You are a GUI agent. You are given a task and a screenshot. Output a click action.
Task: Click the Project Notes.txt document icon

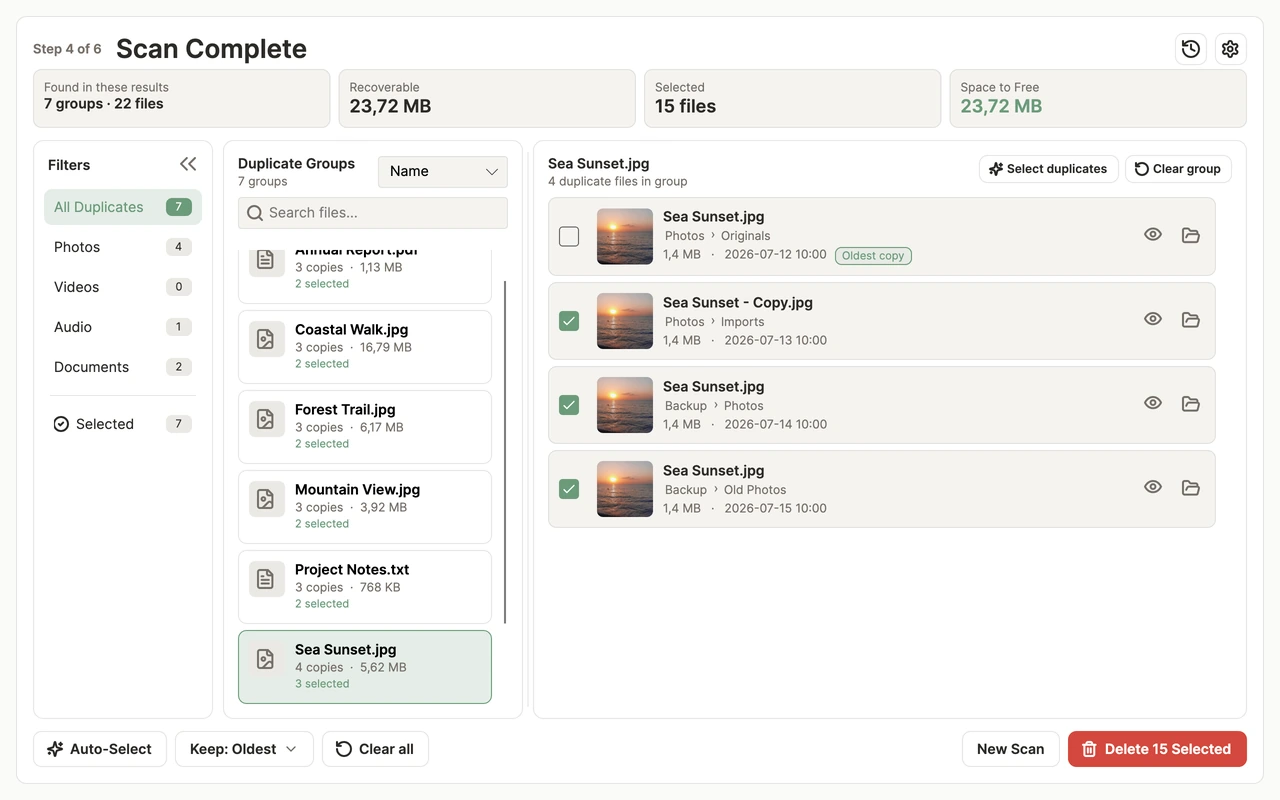(266, 579)
